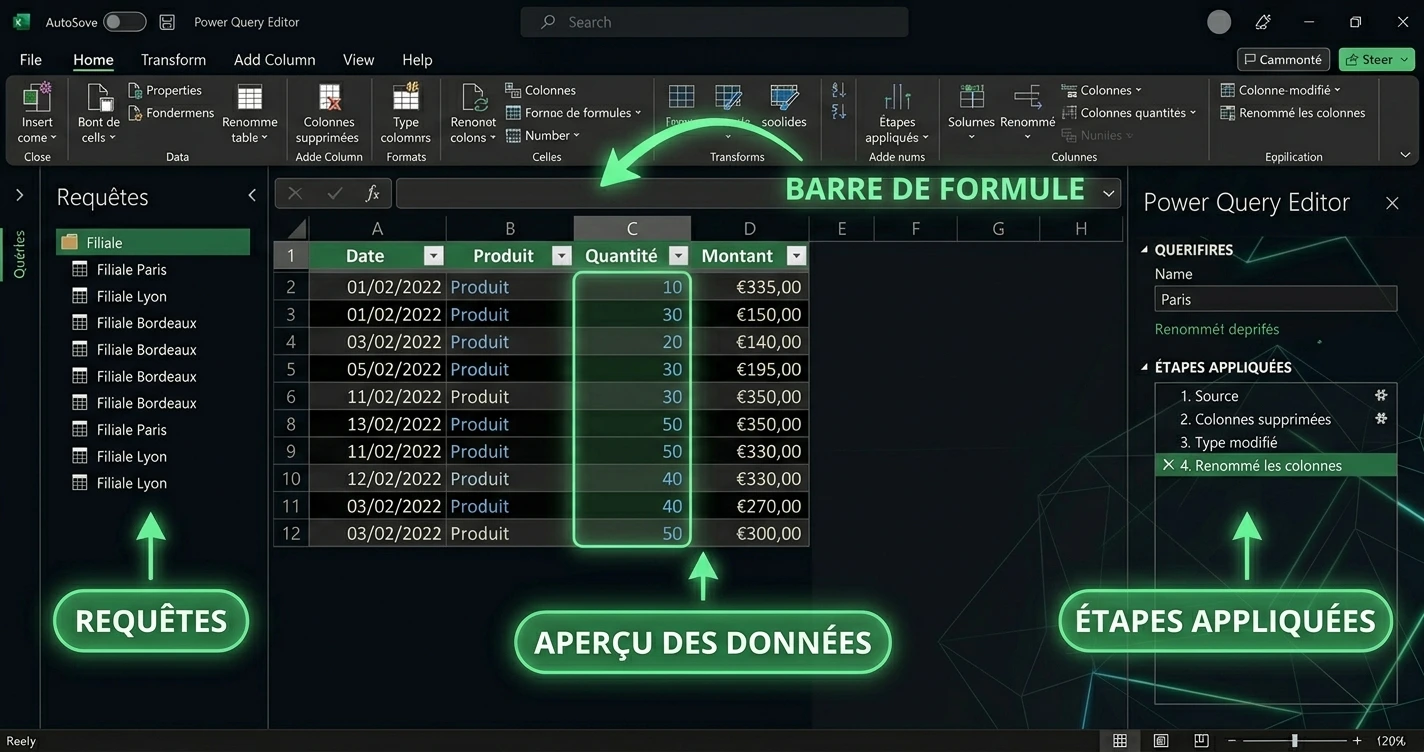Cancel the formula with the X icon
This screenshot has height=752, width=1424.
(x=295, y=193)
